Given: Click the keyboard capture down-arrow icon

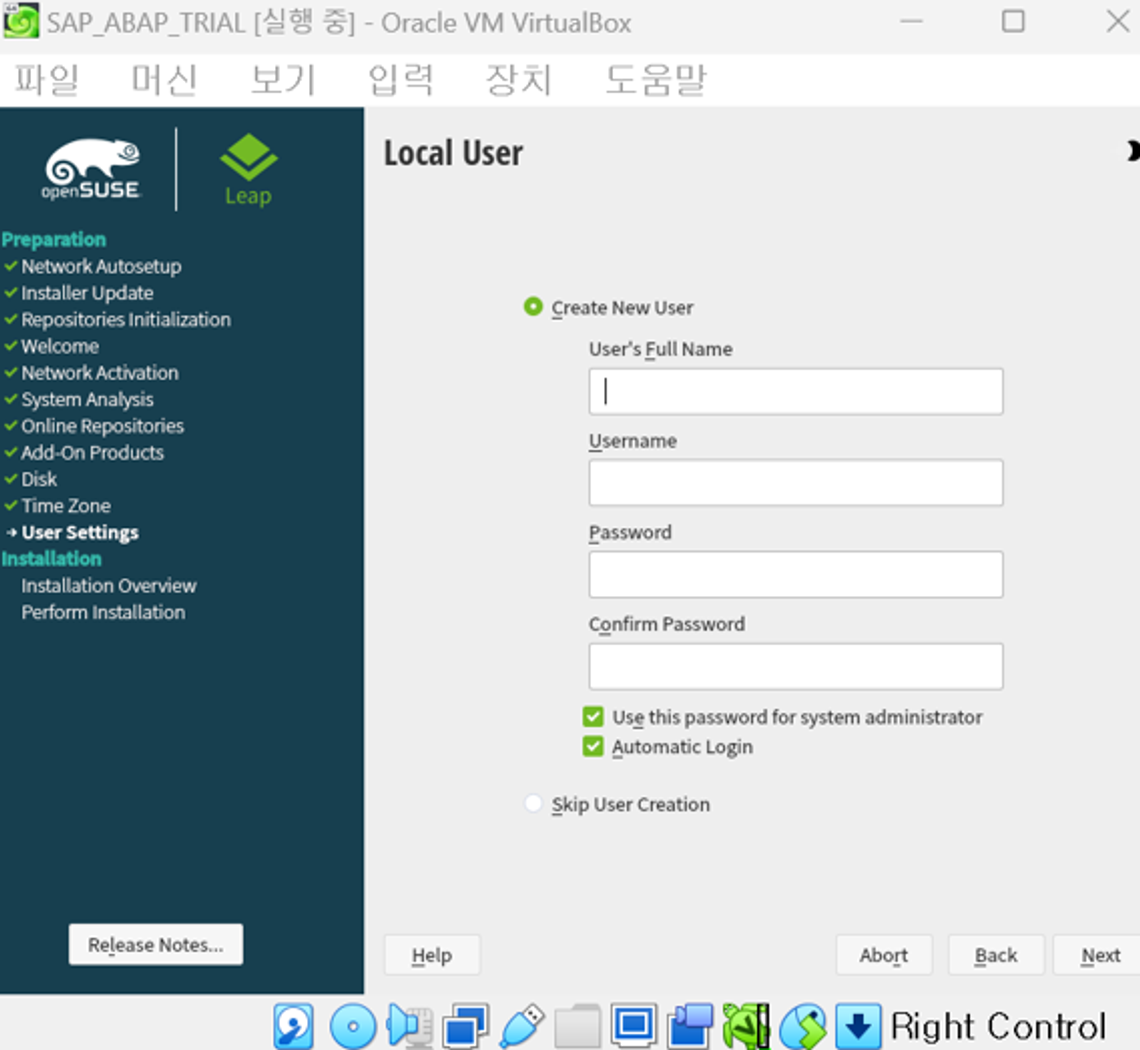Looking at the screenshot, I should 859,1026.
